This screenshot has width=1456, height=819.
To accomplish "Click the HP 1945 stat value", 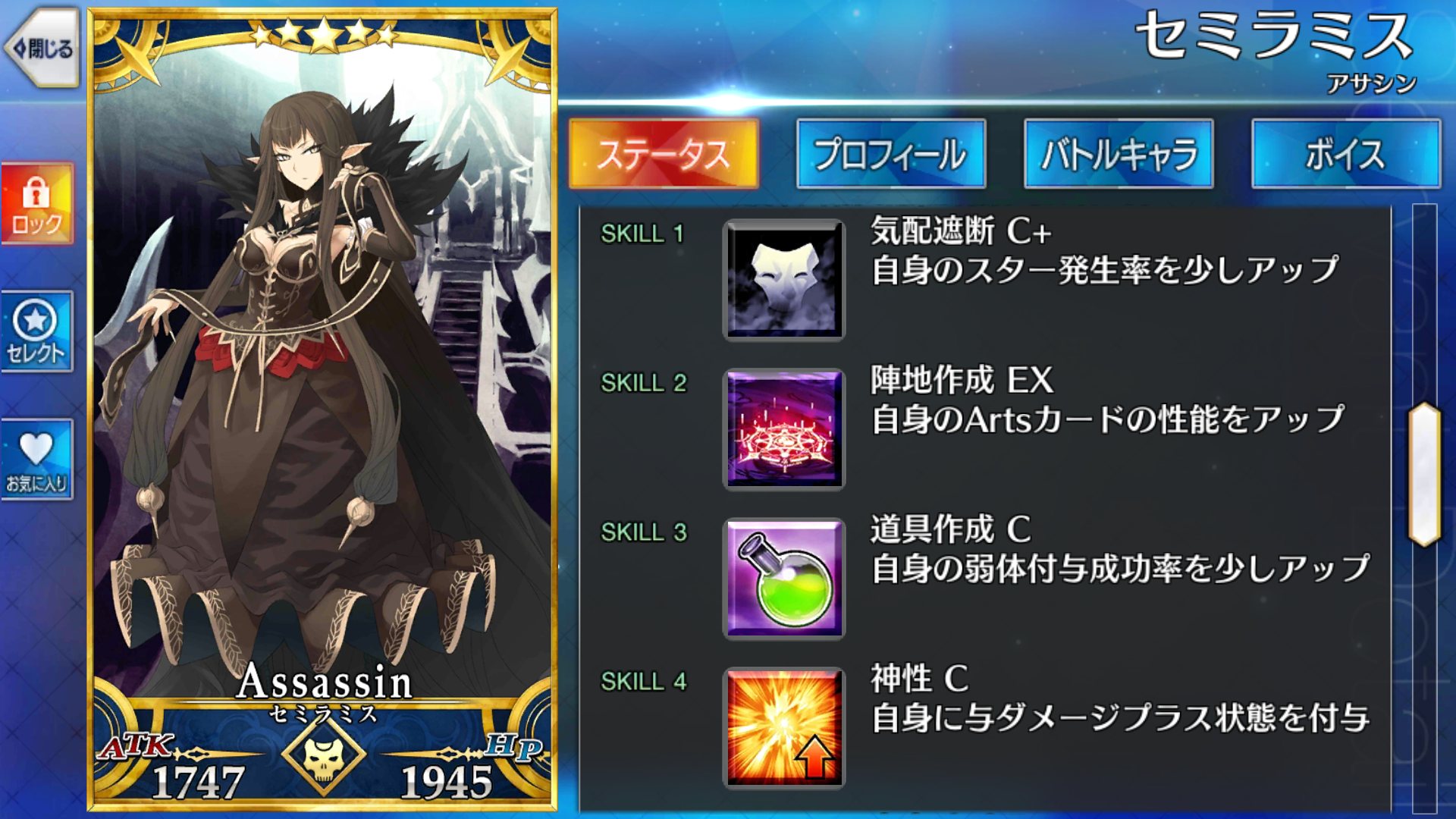I will [447, 782].
